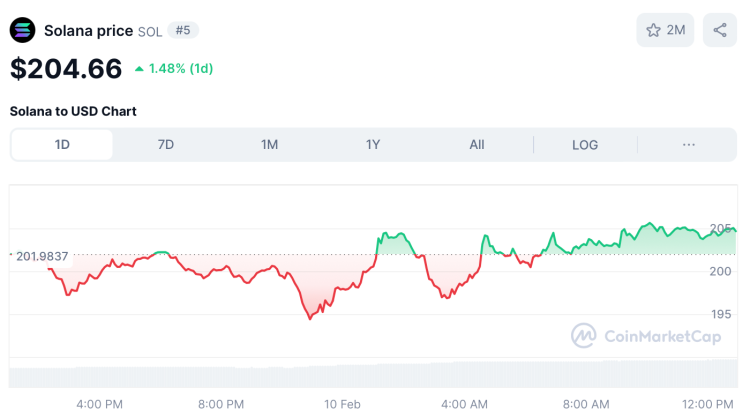The height and width of the screenshot is (410, 750).
Task: Click the 4:00 AM time axis label
Action: point(464,404)
